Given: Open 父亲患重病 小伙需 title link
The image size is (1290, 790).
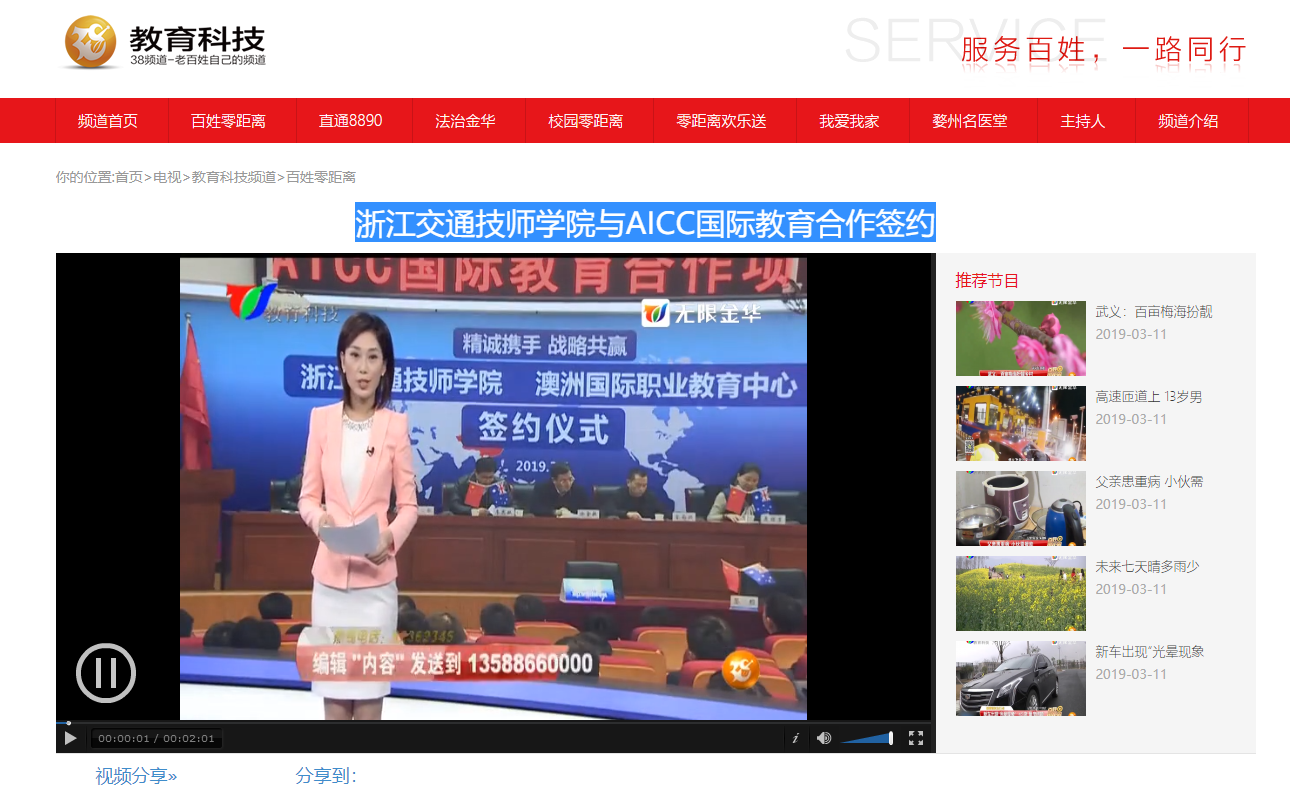Looking at the screenshot, I should pos(1149,482).
